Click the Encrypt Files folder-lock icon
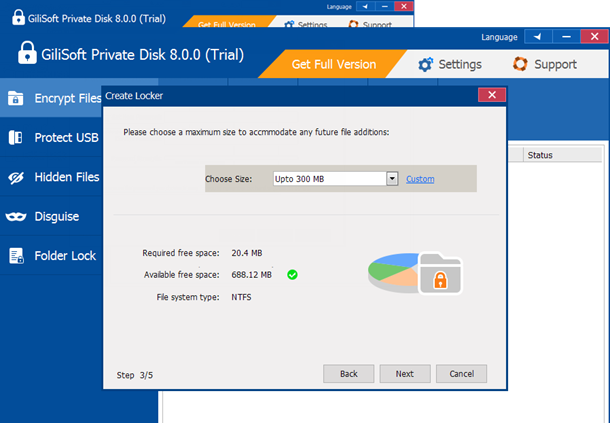This screenshot has width=610, height=423. pos(16,98)
